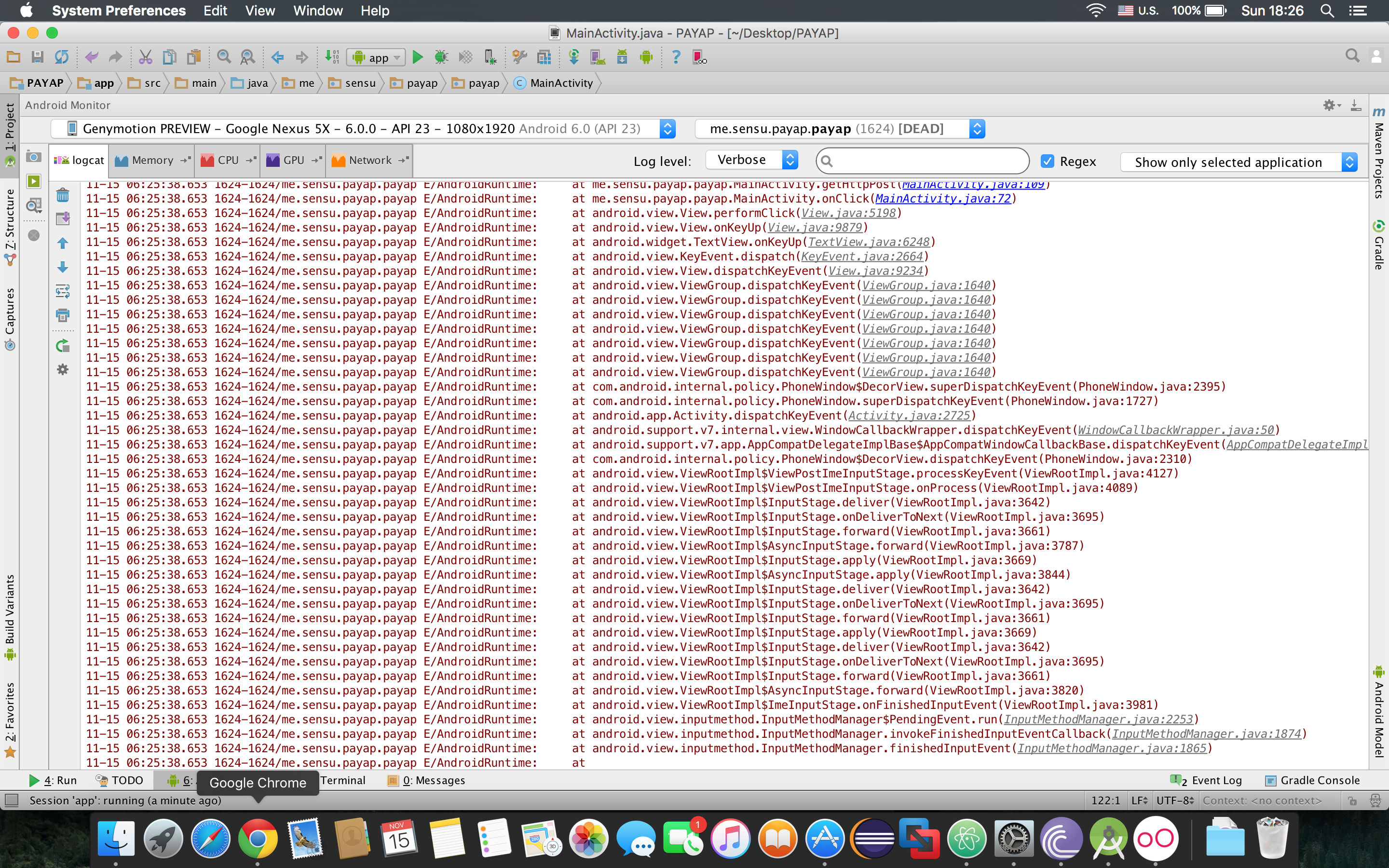Click InputMethodManager.java:2253 link
The image size is (1389, 868).
click(x=1098, y=719)
